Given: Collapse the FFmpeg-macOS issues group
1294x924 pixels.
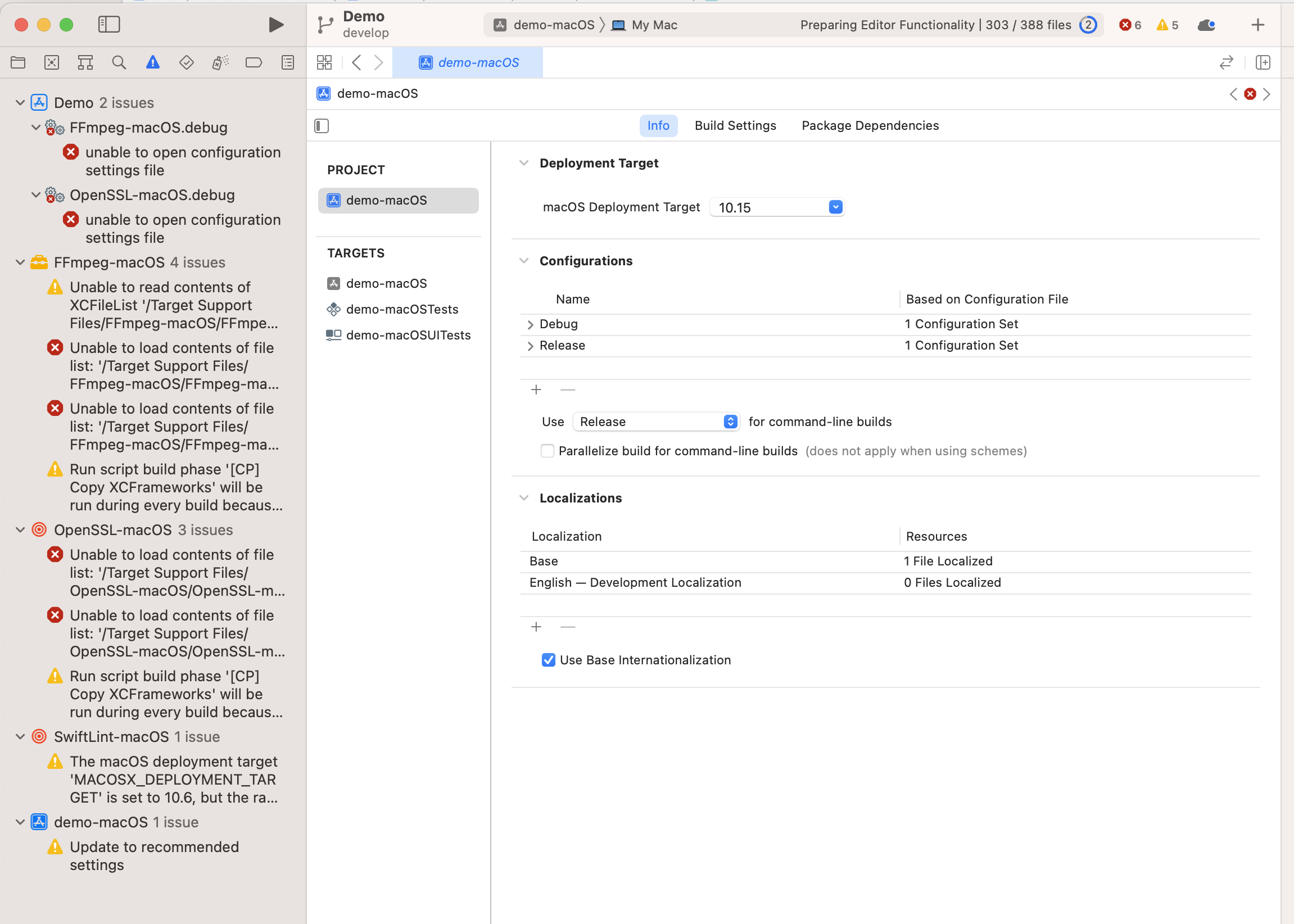Looking at the screenshot, I should (20, 262).
